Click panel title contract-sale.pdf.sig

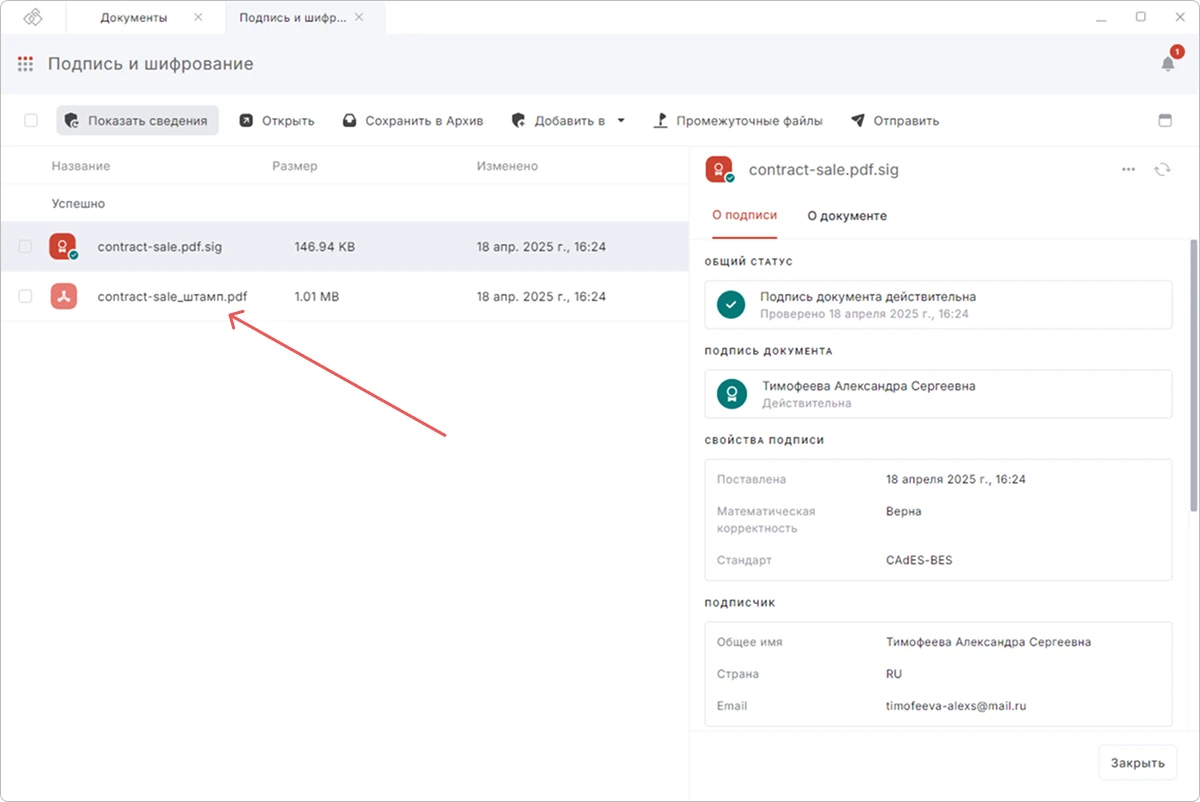[824, 170]
